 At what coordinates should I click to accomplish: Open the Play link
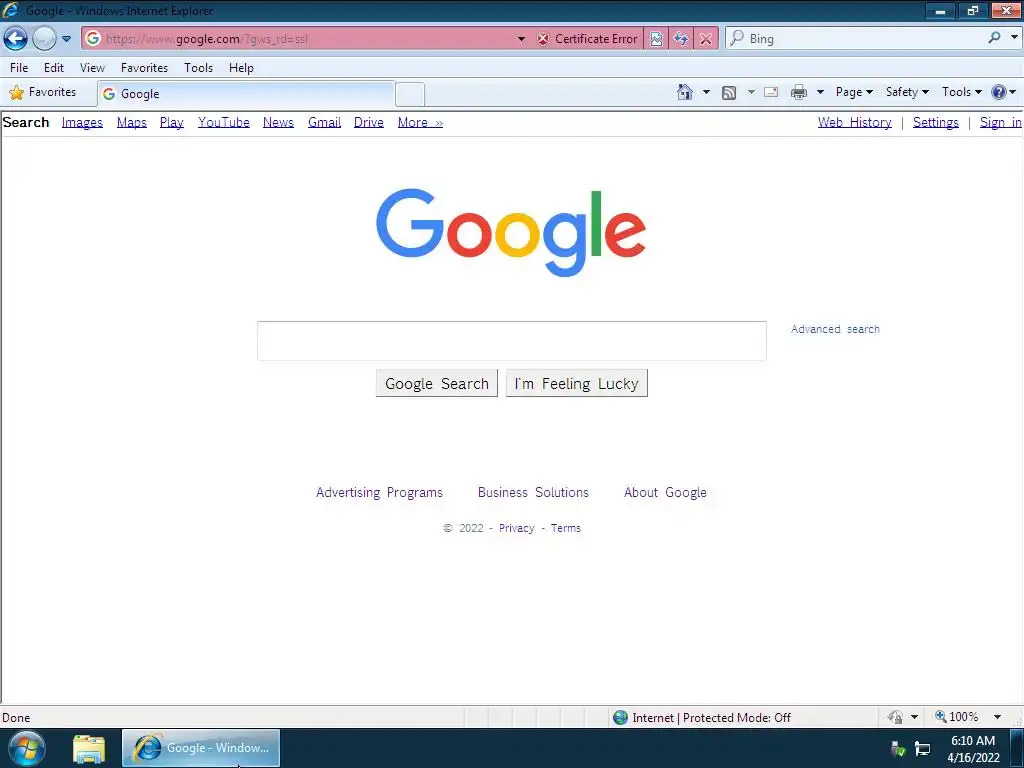pyautogui.click(x=172, y=123)
